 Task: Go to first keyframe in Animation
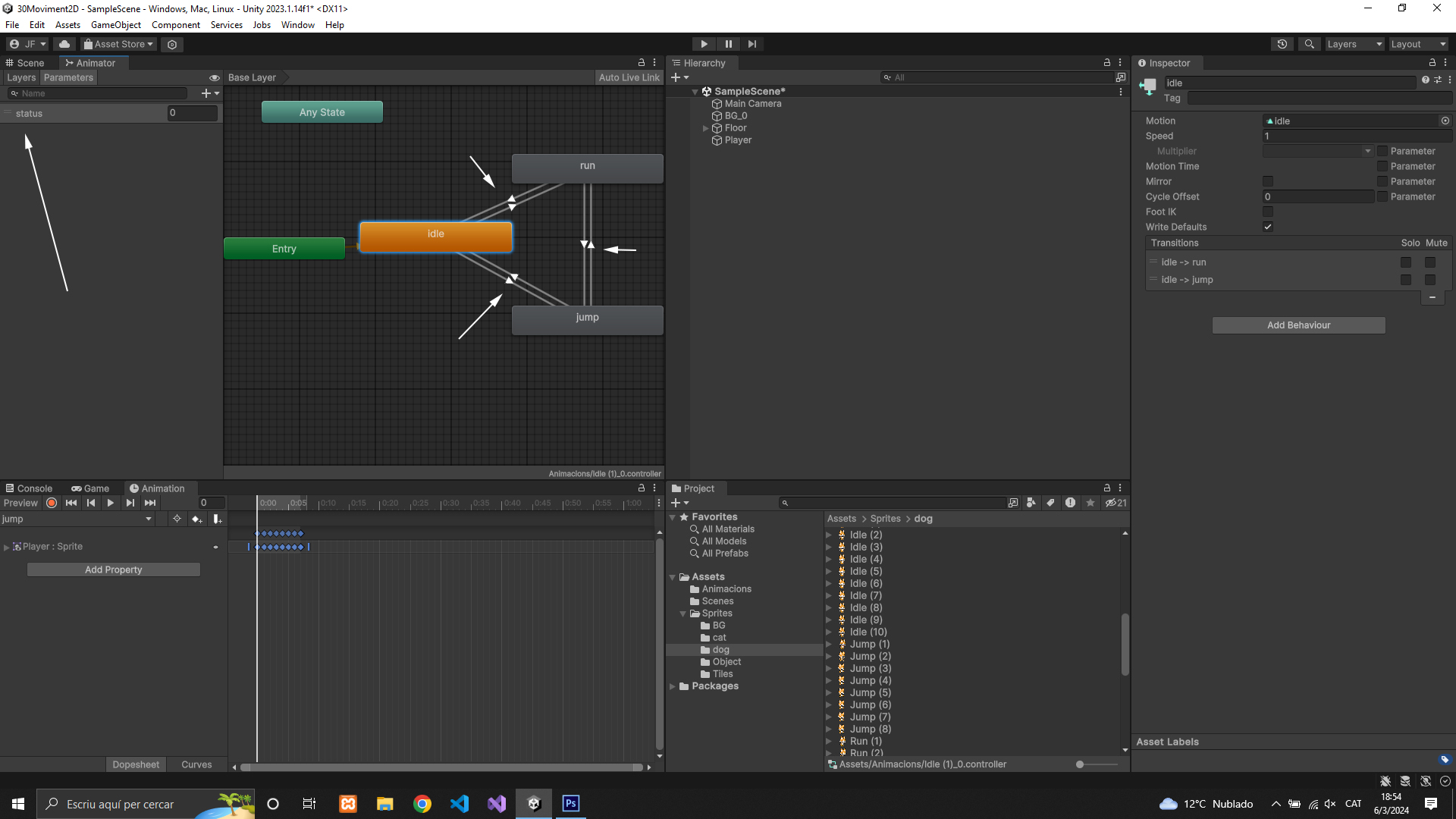(x=71, y=503)
